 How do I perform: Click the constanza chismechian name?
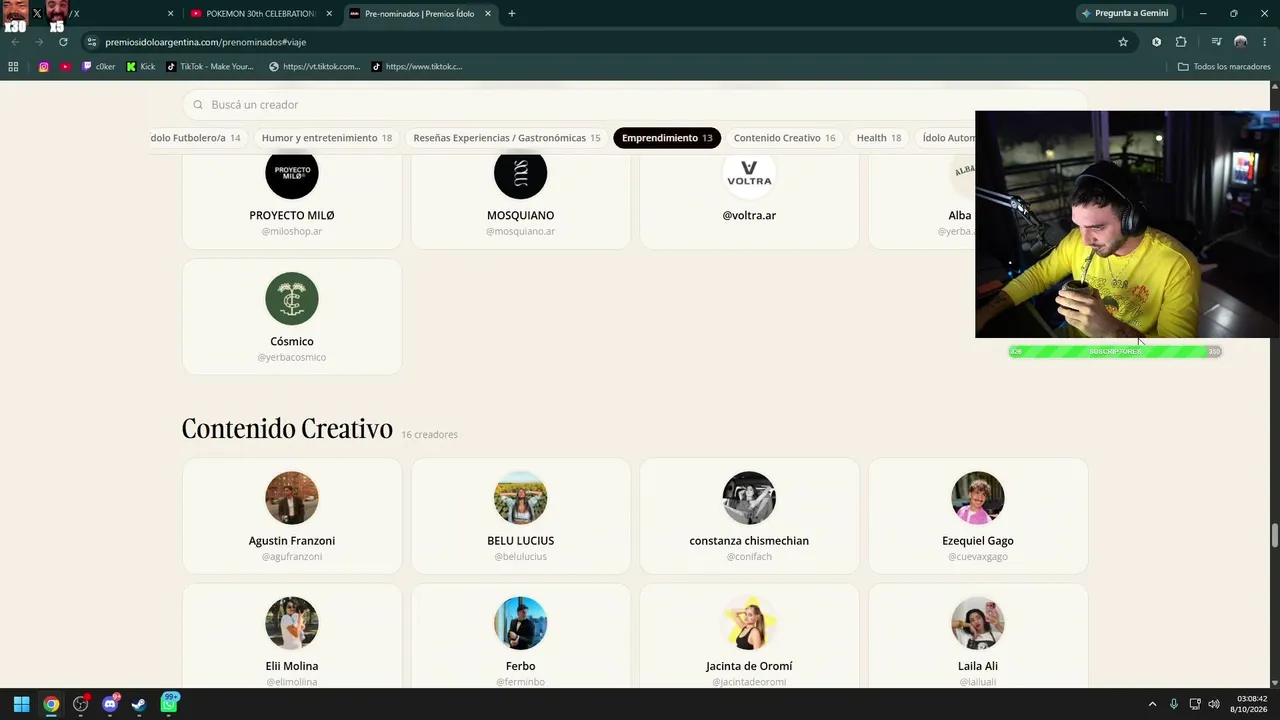coord(749,541)
